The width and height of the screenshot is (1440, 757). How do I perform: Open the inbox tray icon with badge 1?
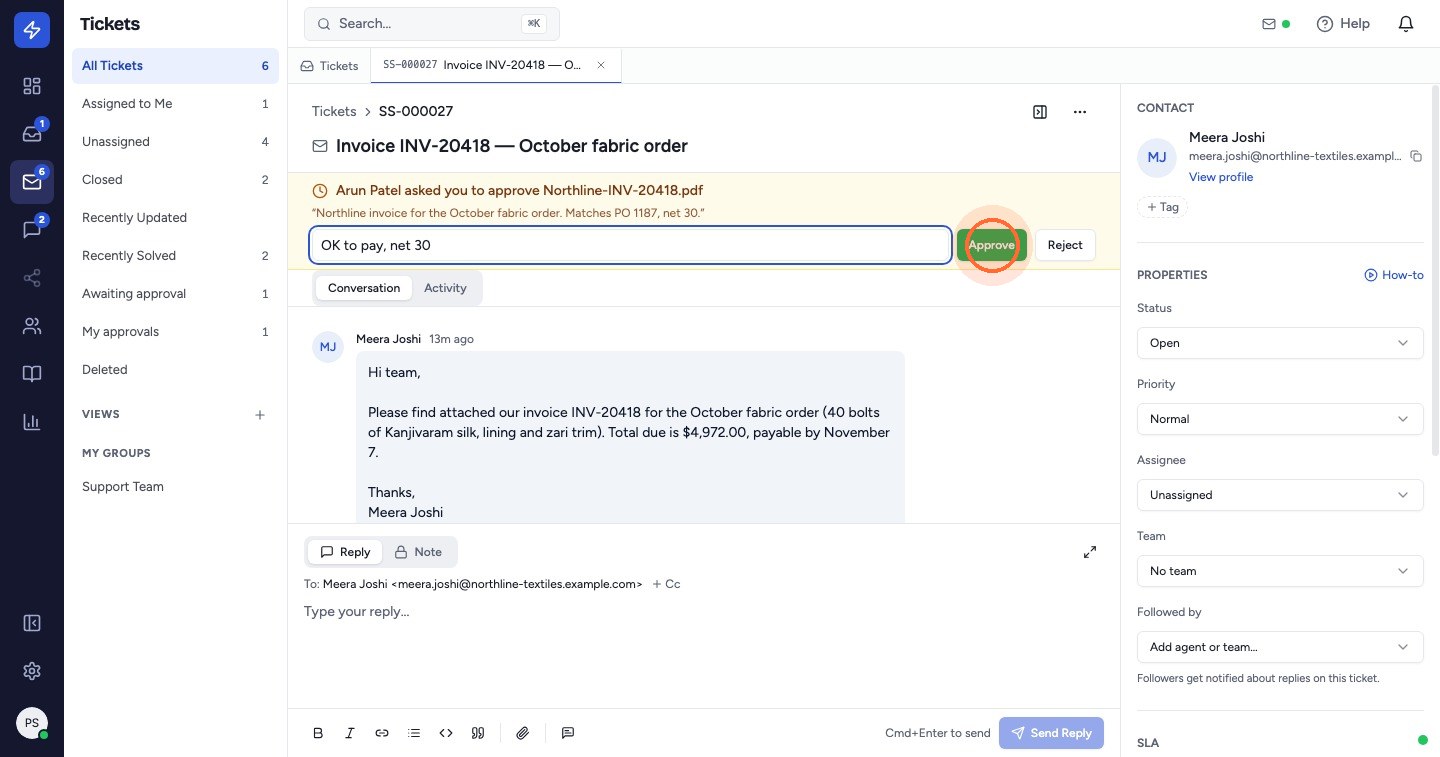tap(32, 134)
